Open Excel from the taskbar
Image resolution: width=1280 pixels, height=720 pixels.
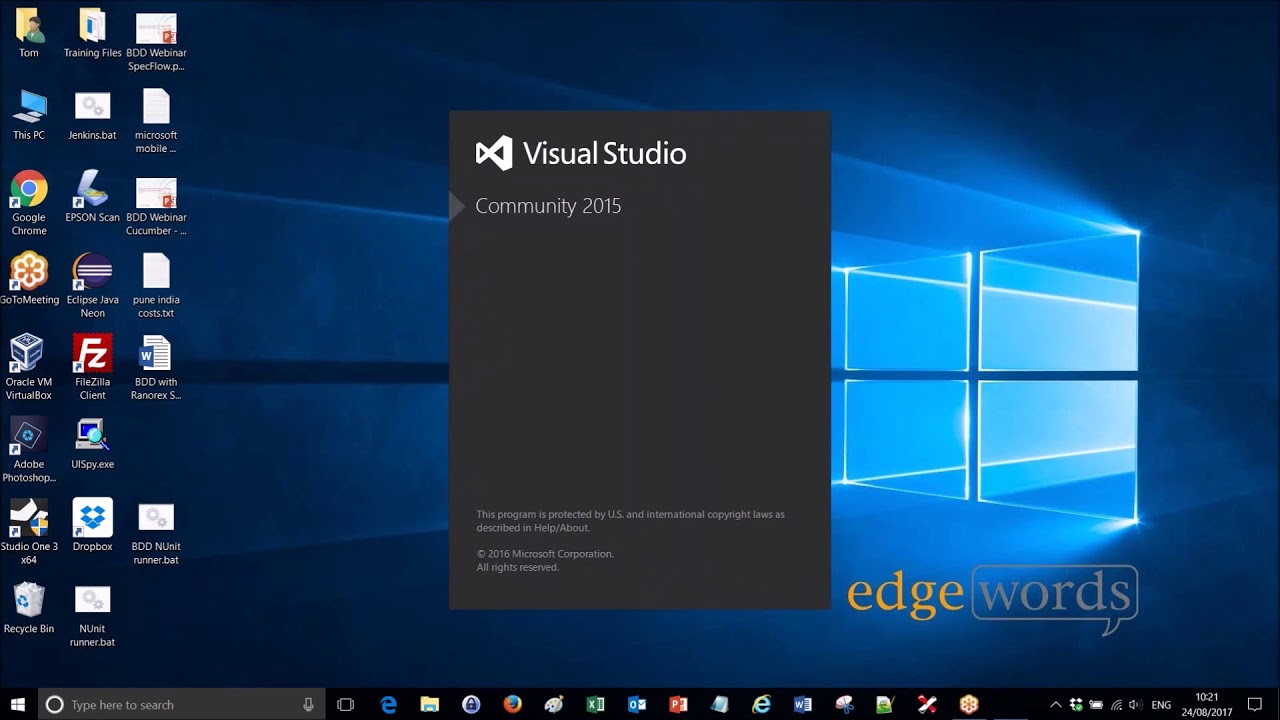(596, 704)
